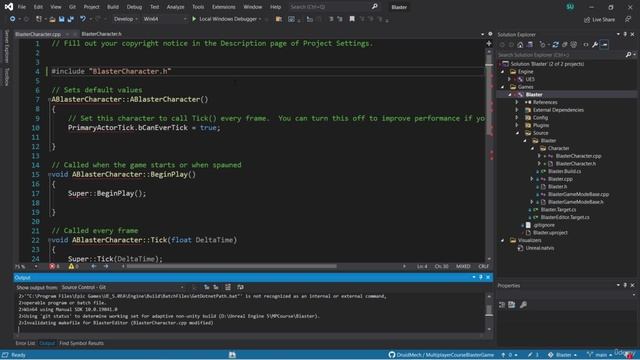Switch to BlasterCharacter.h tab

[x=101, y=34]
